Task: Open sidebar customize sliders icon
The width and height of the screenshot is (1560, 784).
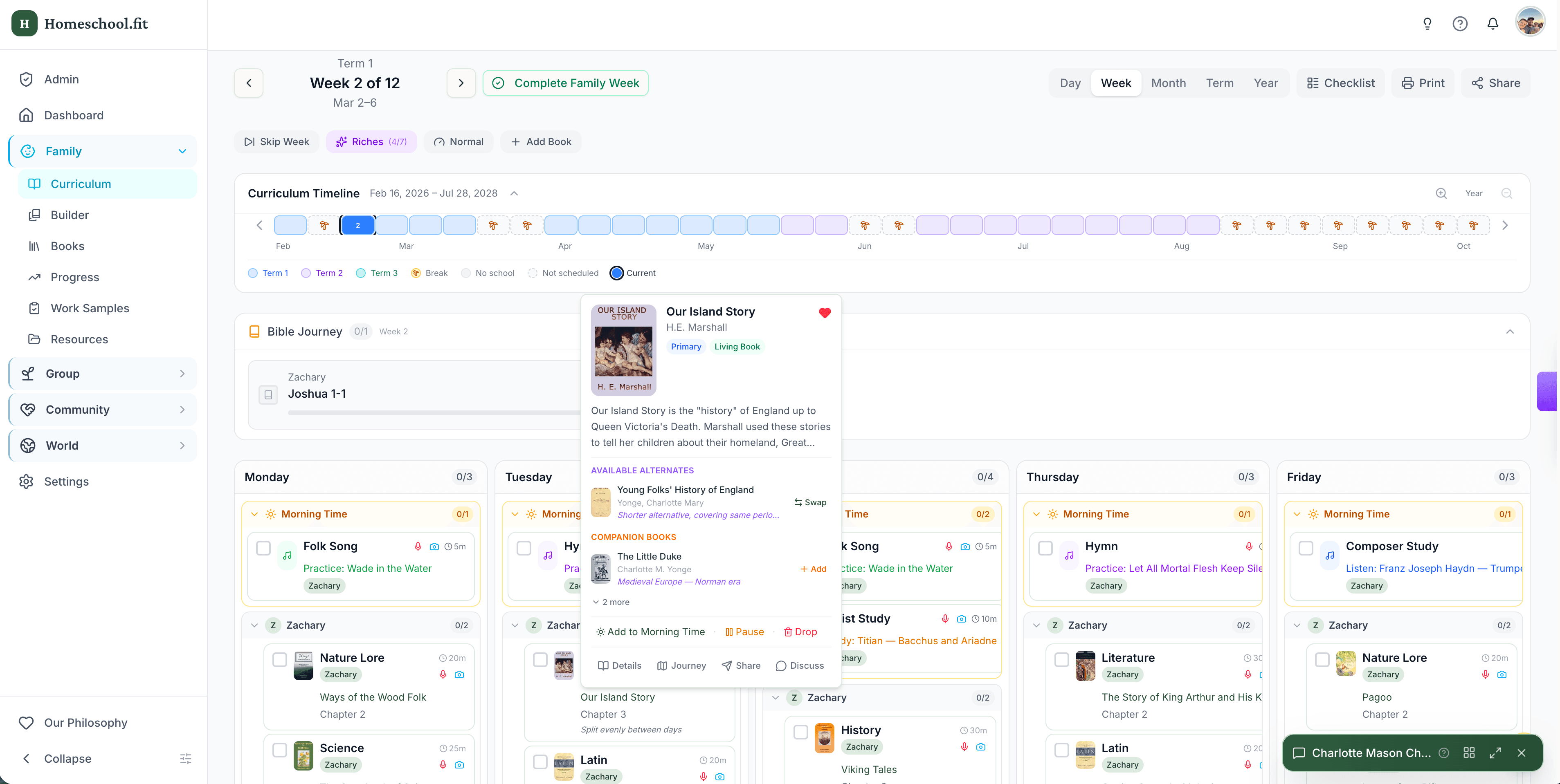Action: tap(185, 759)
